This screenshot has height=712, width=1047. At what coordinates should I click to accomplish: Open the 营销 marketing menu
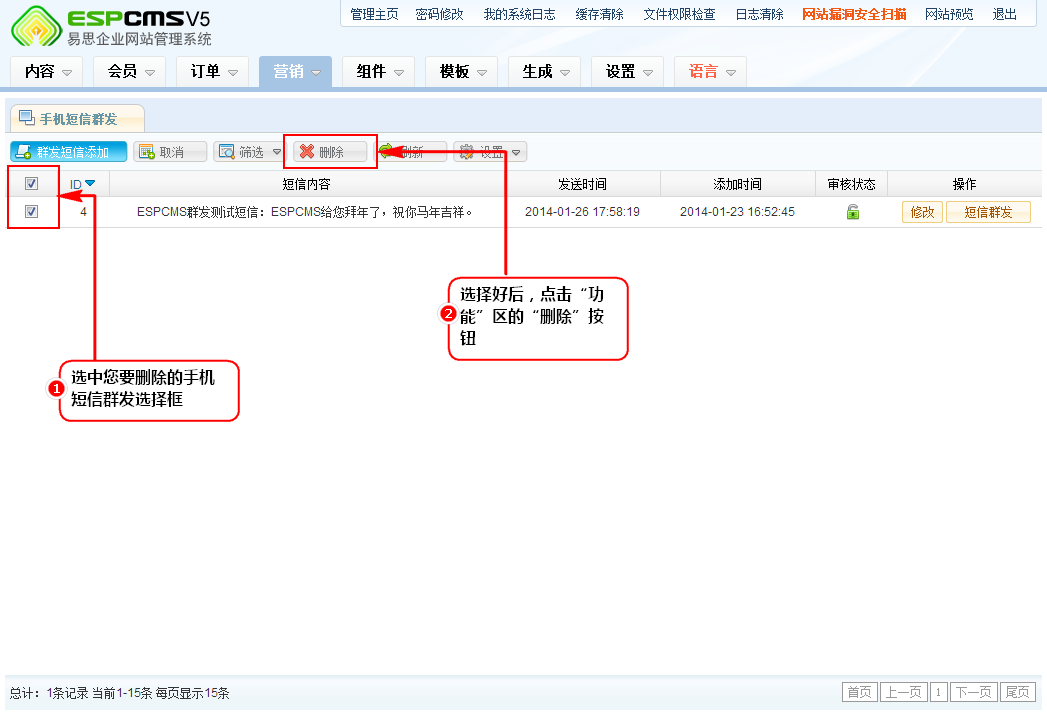click(295, 72)
